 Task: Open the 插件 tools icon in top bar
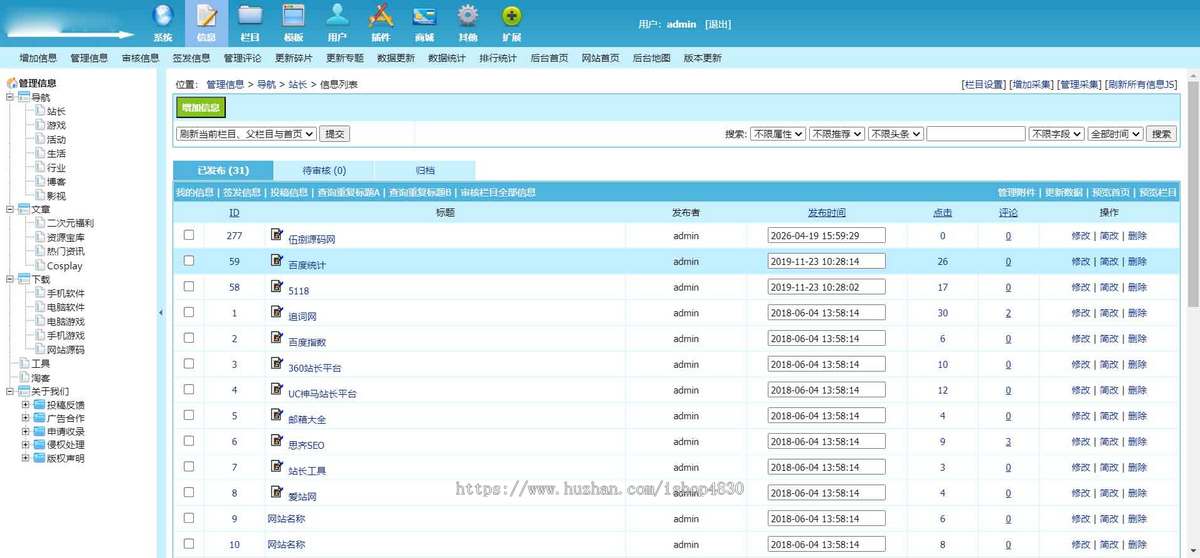coord(380,16)
